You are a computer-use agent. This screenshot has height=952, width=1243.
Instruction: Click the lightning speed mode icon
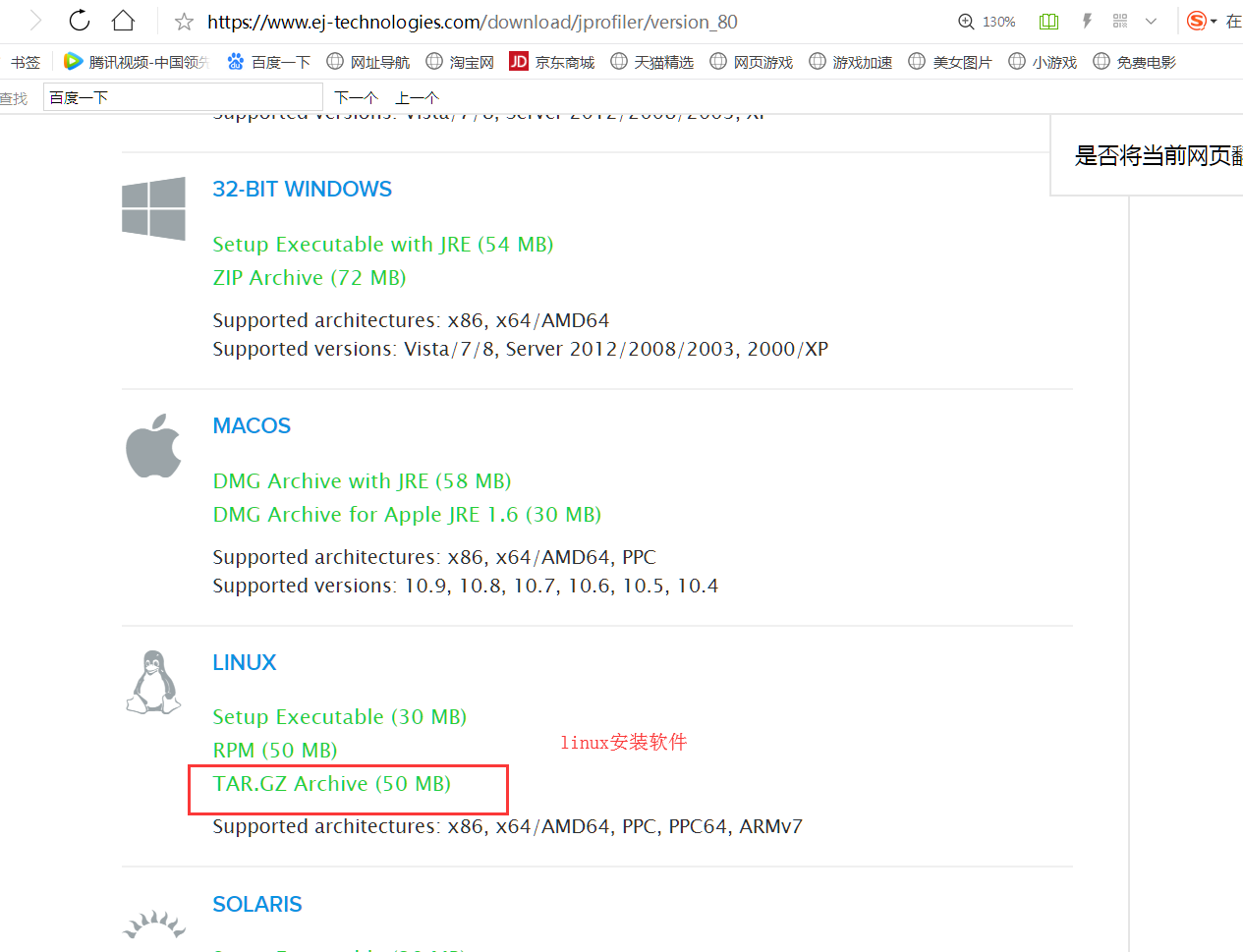(x=1087, y=22)
